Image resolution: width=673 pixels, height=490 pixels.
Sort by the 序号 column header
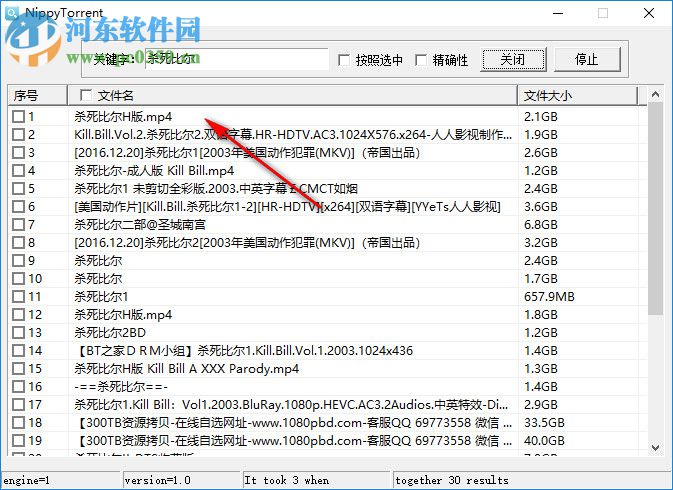37,95
